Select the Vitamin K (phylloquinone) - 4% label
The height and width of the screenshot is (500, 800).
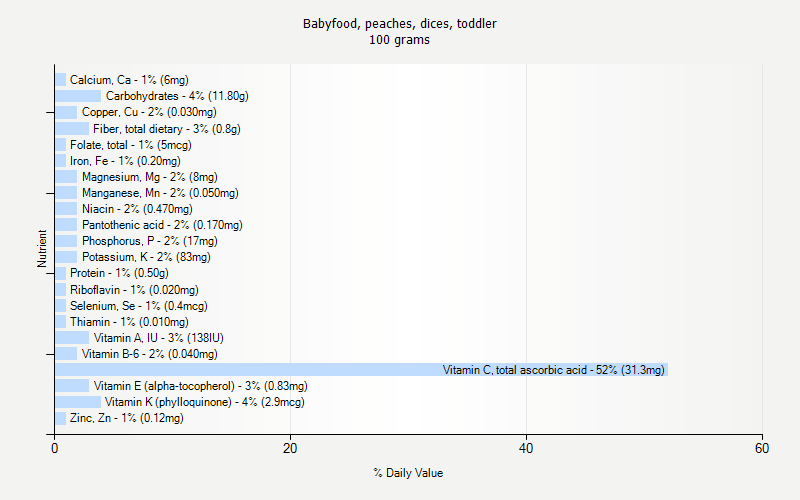tap(205, 402)
